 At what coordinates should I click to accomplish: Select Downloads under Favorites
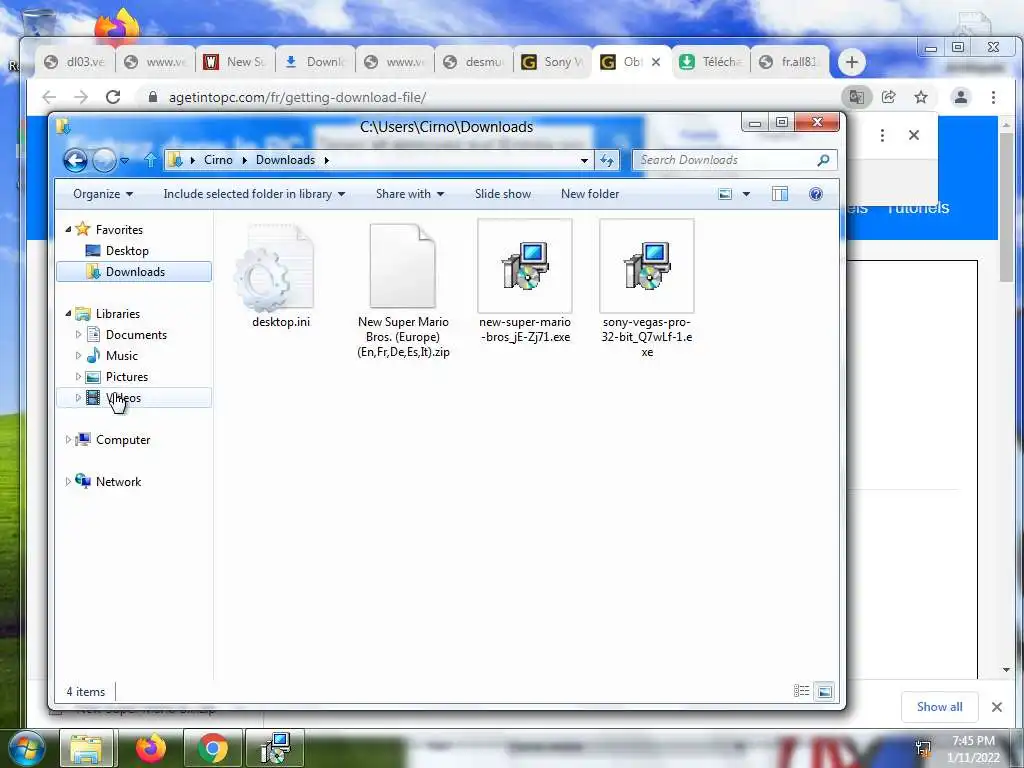[134, 272]
